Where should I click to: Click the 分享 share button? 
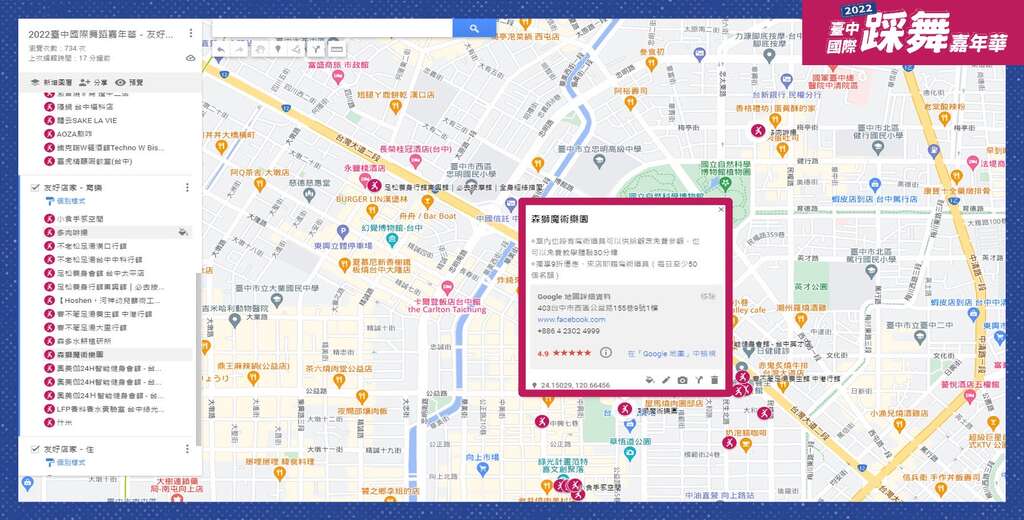point(93,82)
